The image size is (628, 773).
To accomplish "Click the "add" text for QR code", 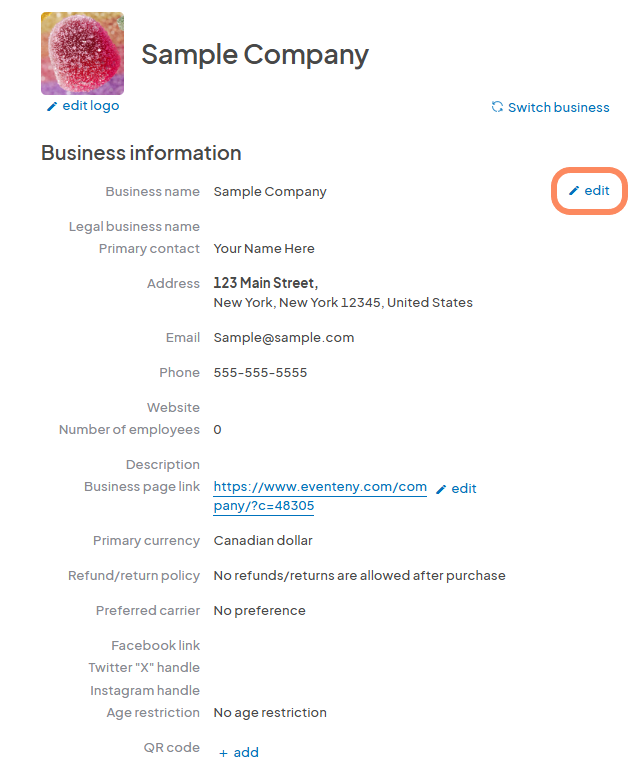I will tap(246, 752).
